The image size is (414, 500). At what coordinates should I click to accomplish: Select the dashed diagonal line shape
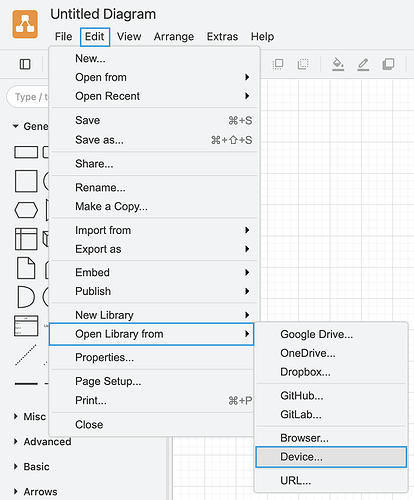(26, 355)
